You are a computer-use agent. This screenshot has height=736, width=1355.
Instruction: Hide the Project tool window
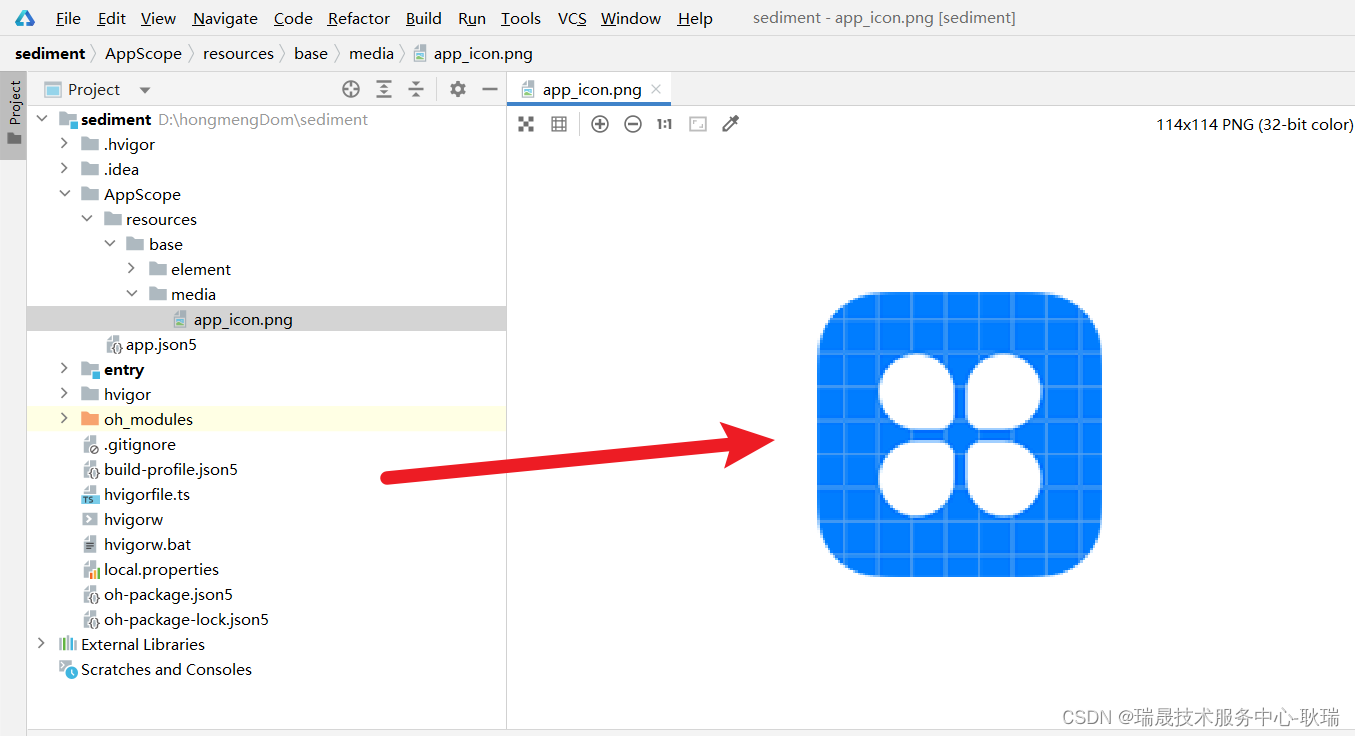[x=490, y=89]
